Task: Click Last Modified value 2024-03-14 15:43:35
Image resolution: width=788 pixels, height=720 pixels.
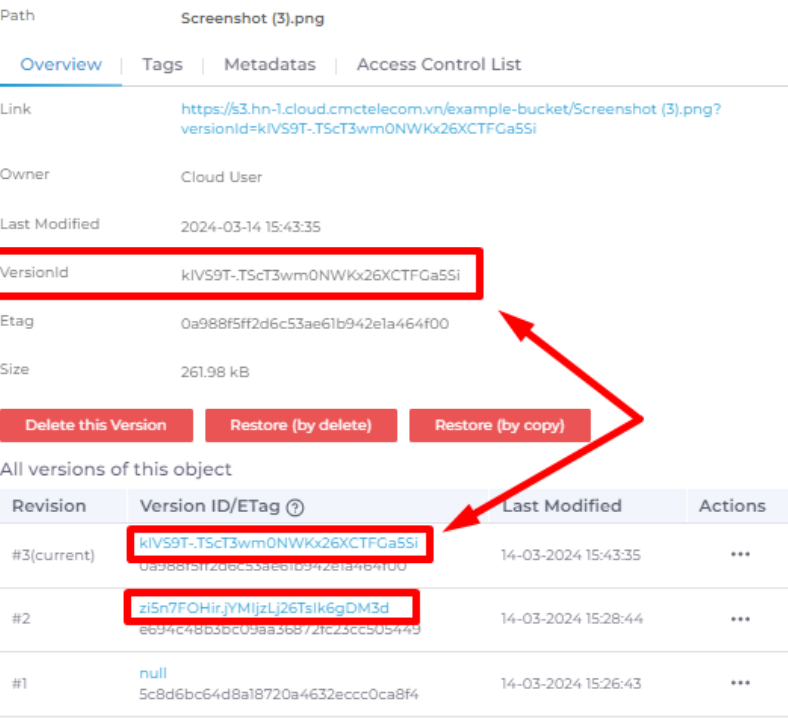Action: tap(250, 227)
